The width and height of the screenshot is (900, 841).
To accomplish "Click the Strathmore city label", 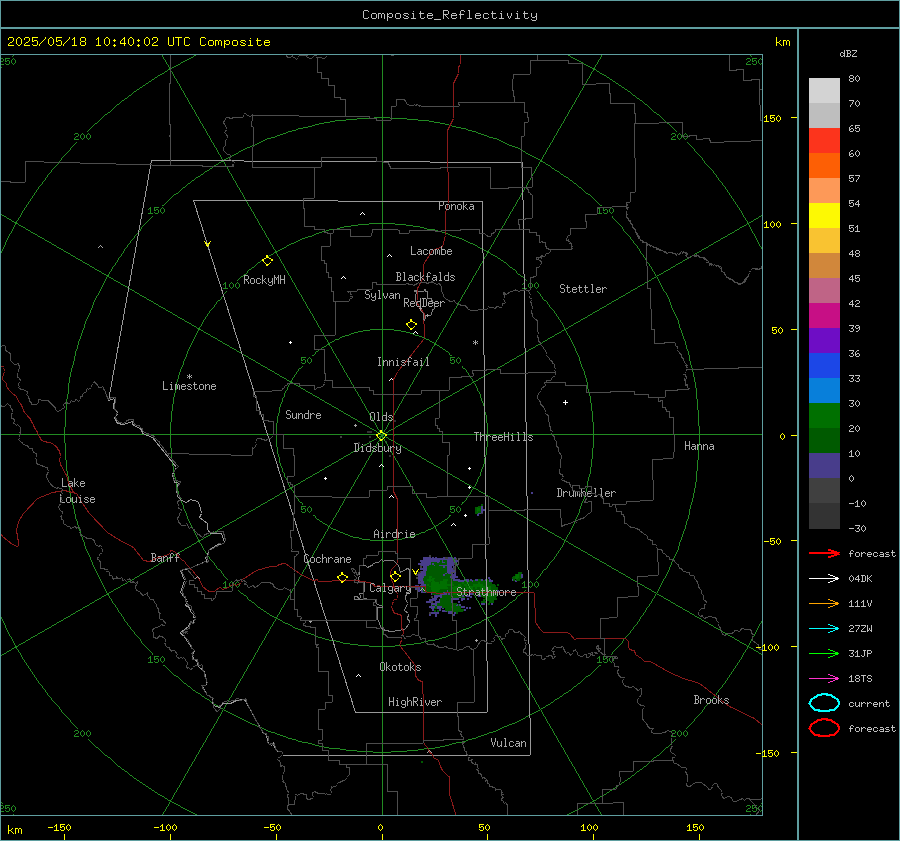I will [x=486, y=592].
